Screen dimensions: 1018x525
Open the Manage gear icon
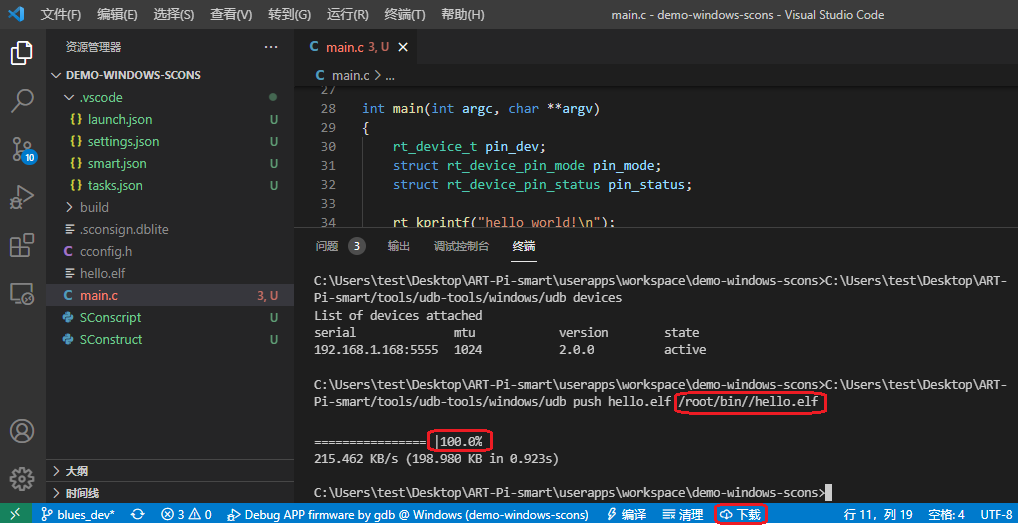click(22, 479)
